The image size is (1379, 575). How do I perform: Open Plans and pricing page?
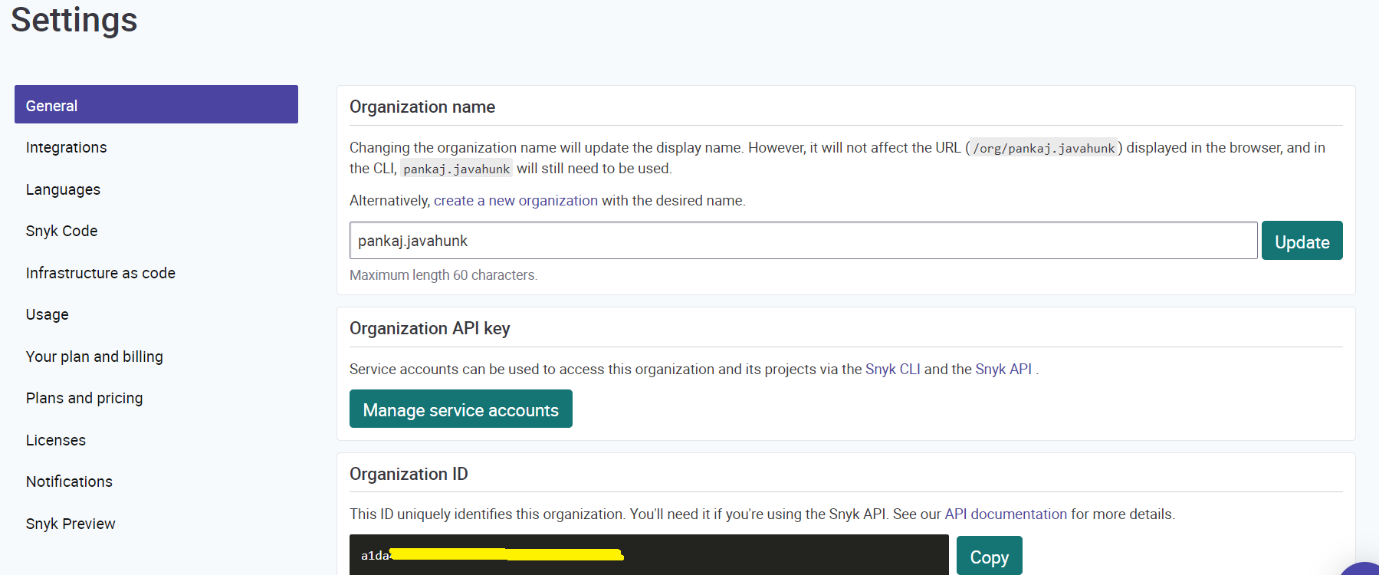pos(85,398)
